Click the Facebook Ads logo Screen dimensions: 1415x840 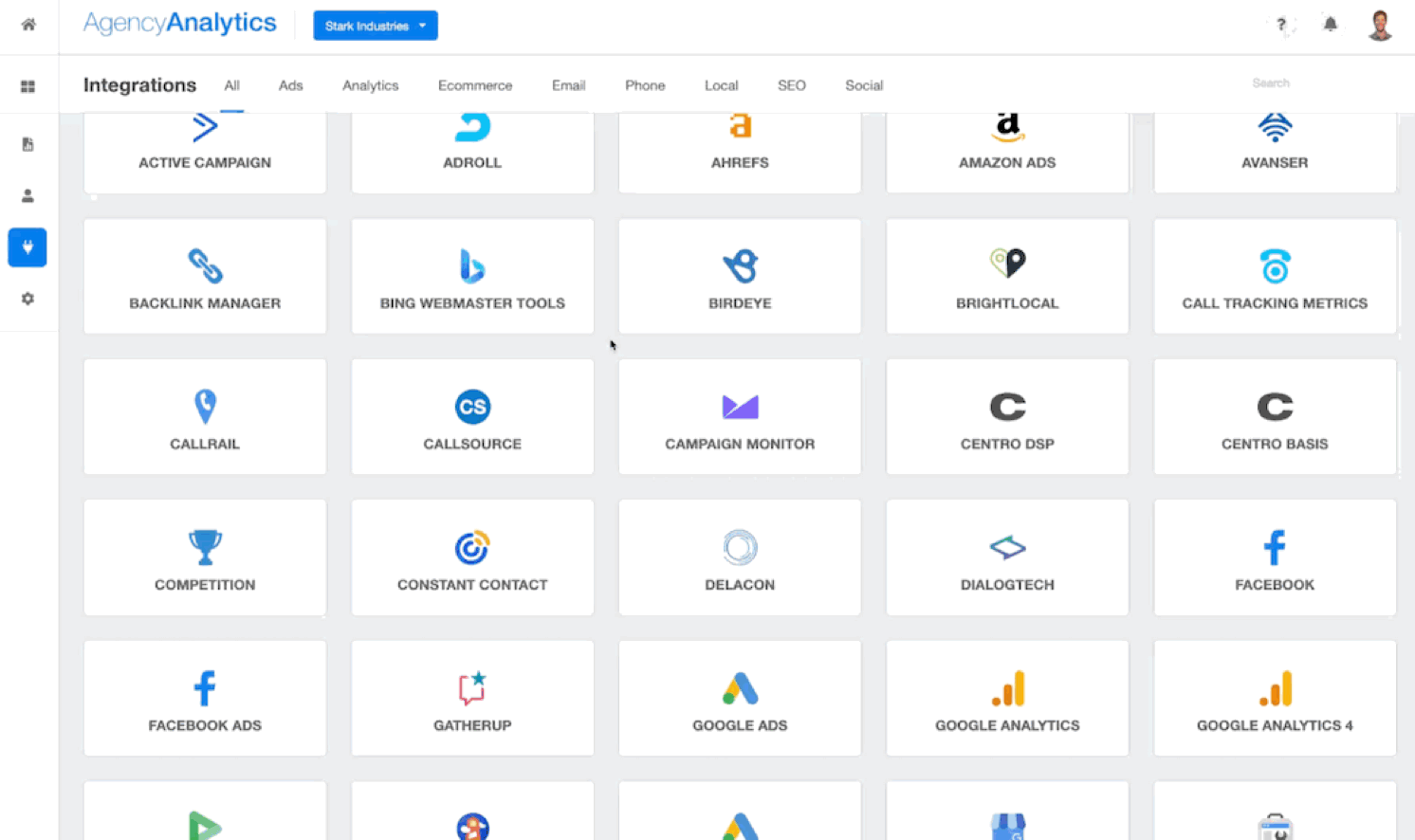205,688
